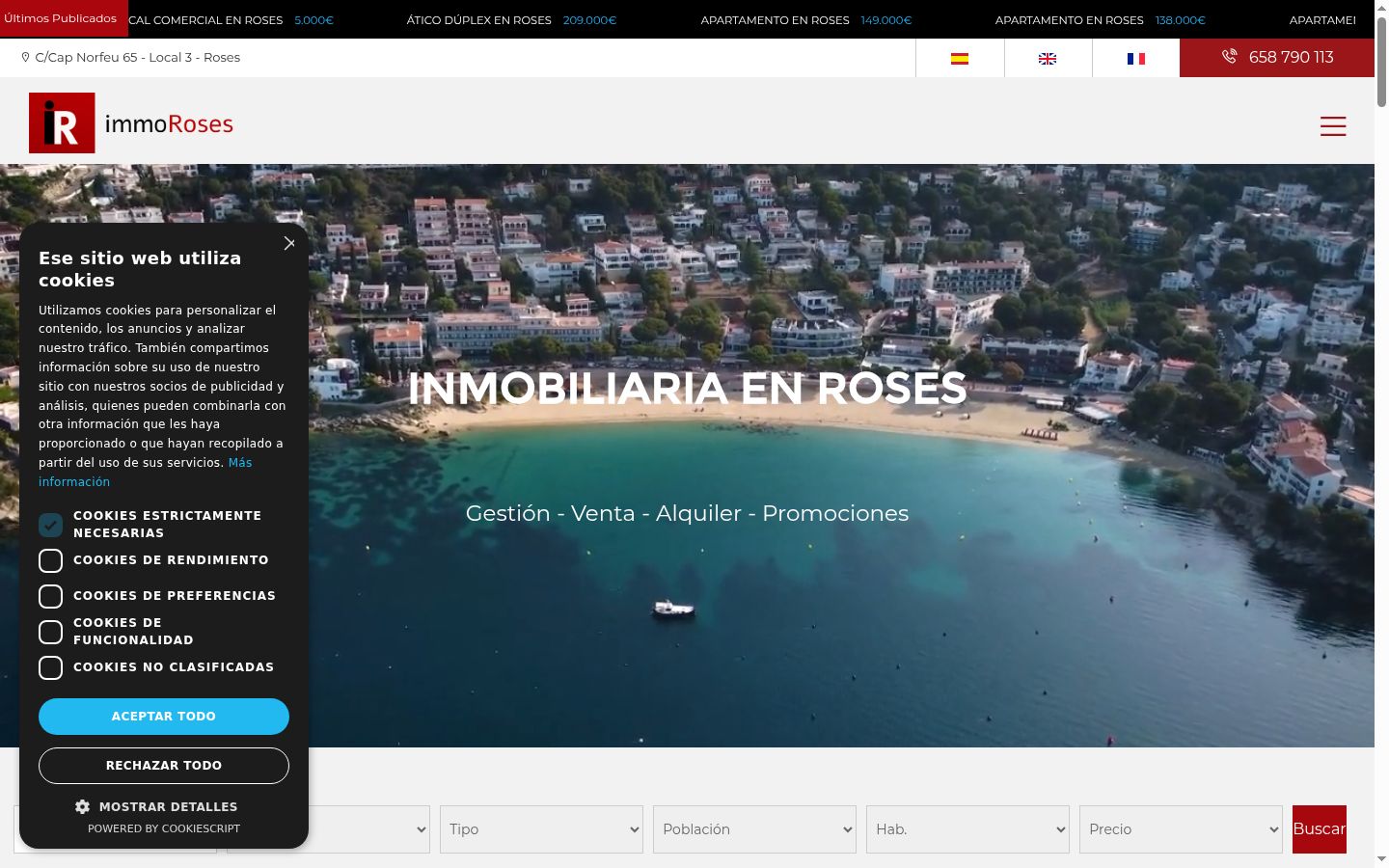Open the Población dropdown
The height and width of the screenshot is (868, 1389).
pyautogui.click(x=754, y=829)
